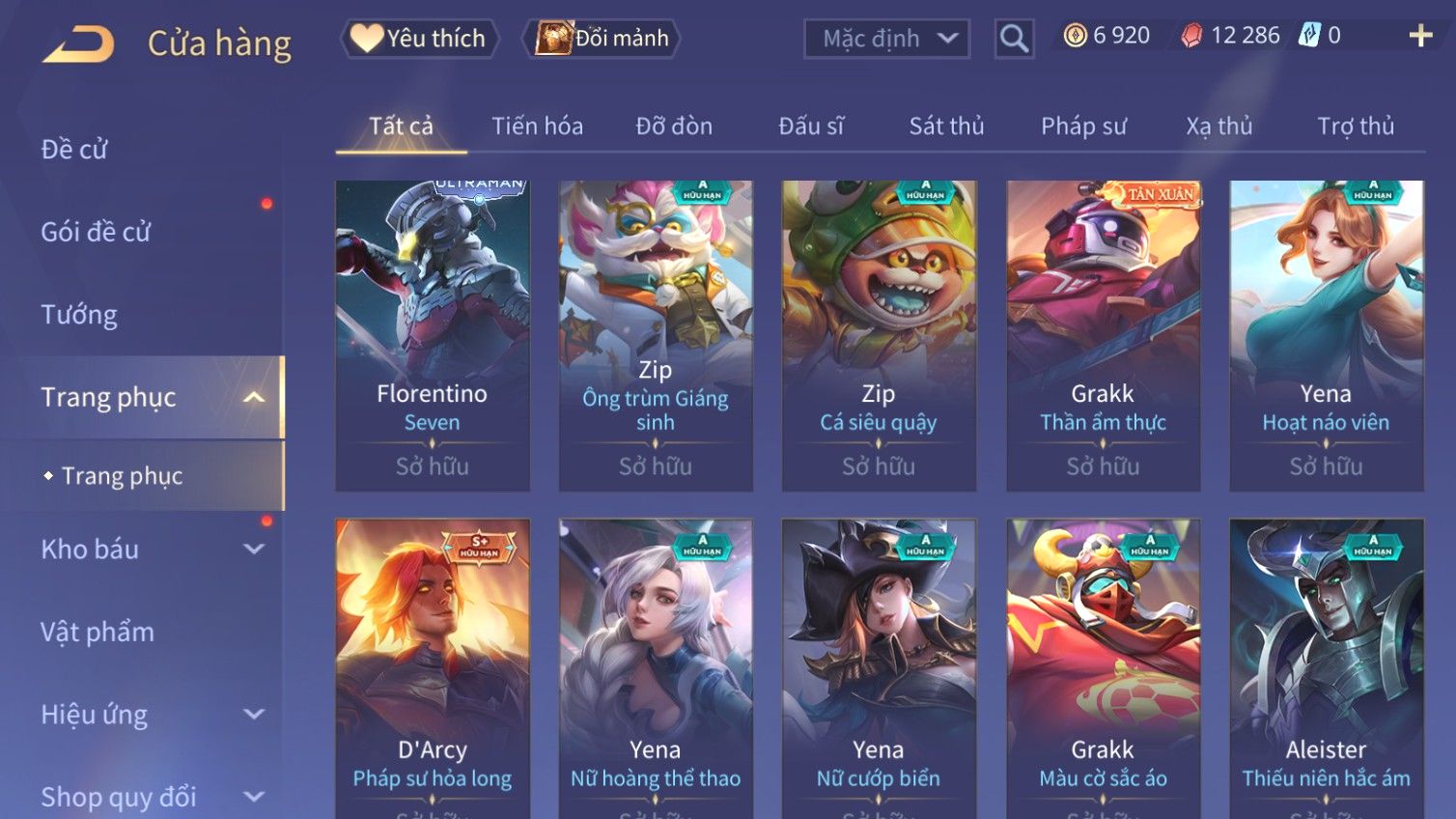1456x819 pixels.
Task: Open Tướng in the sidebar
Action: click(79, 315)
